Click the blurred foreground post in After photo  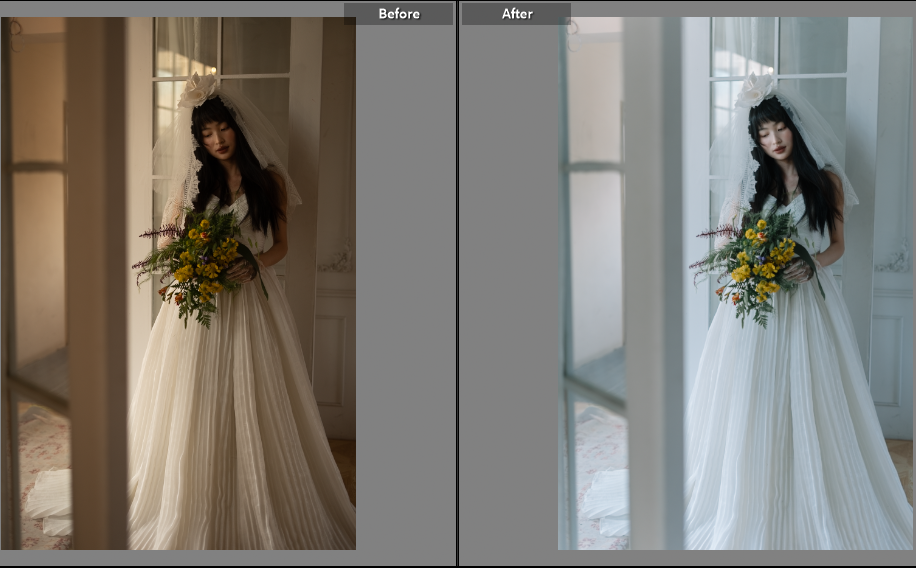coord(653,300)
